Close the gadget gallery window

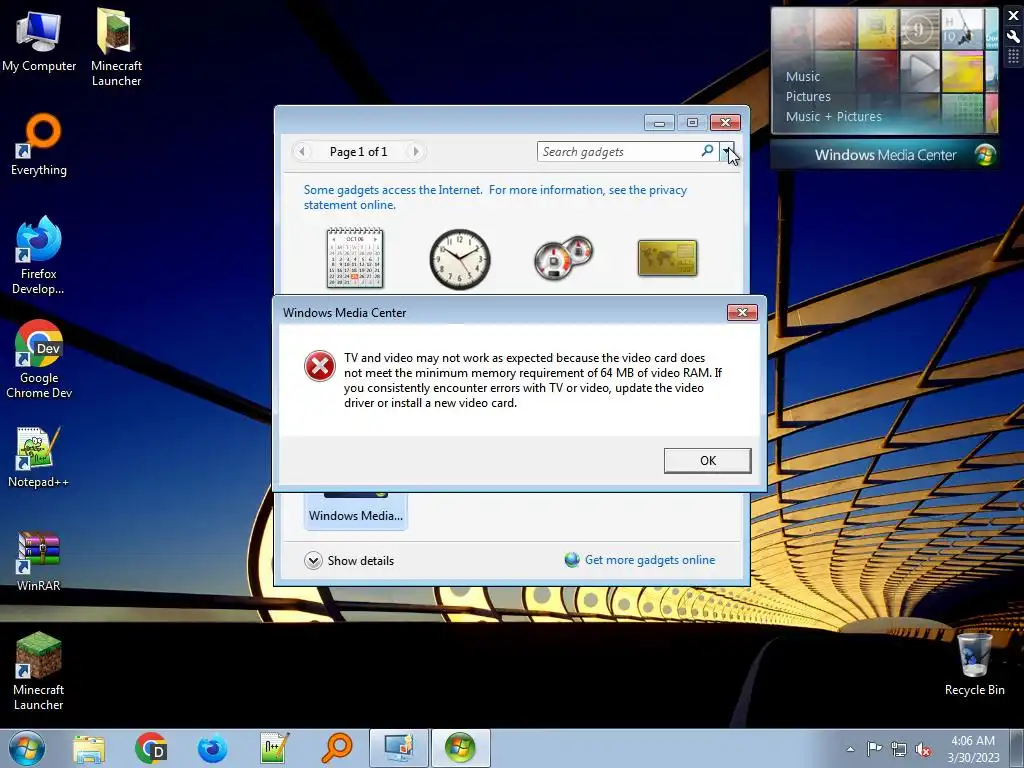[x=725, y=122]
